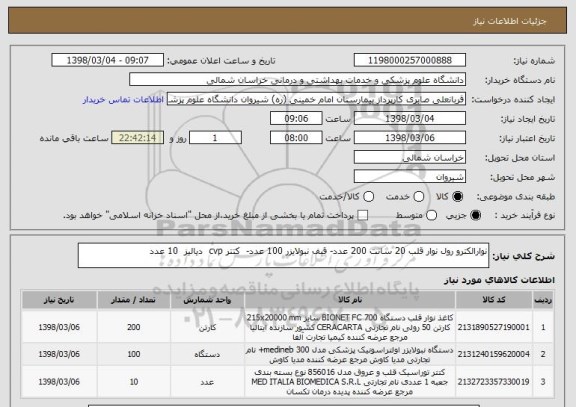Image resolution: width=576 pixels, height=407 pixels.
Task: Click the date cell in row 1
Action: pyautogui.click(x=59, y=327)
